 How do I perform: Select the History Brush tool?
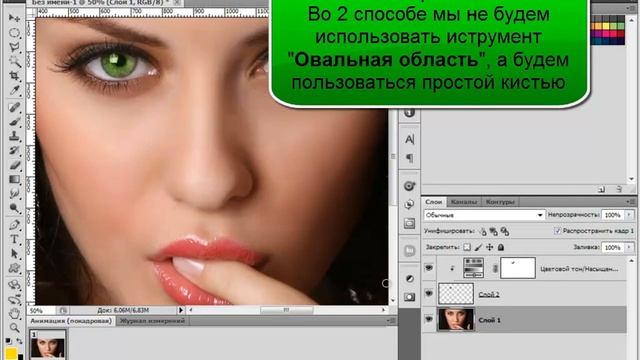(15, 151)
